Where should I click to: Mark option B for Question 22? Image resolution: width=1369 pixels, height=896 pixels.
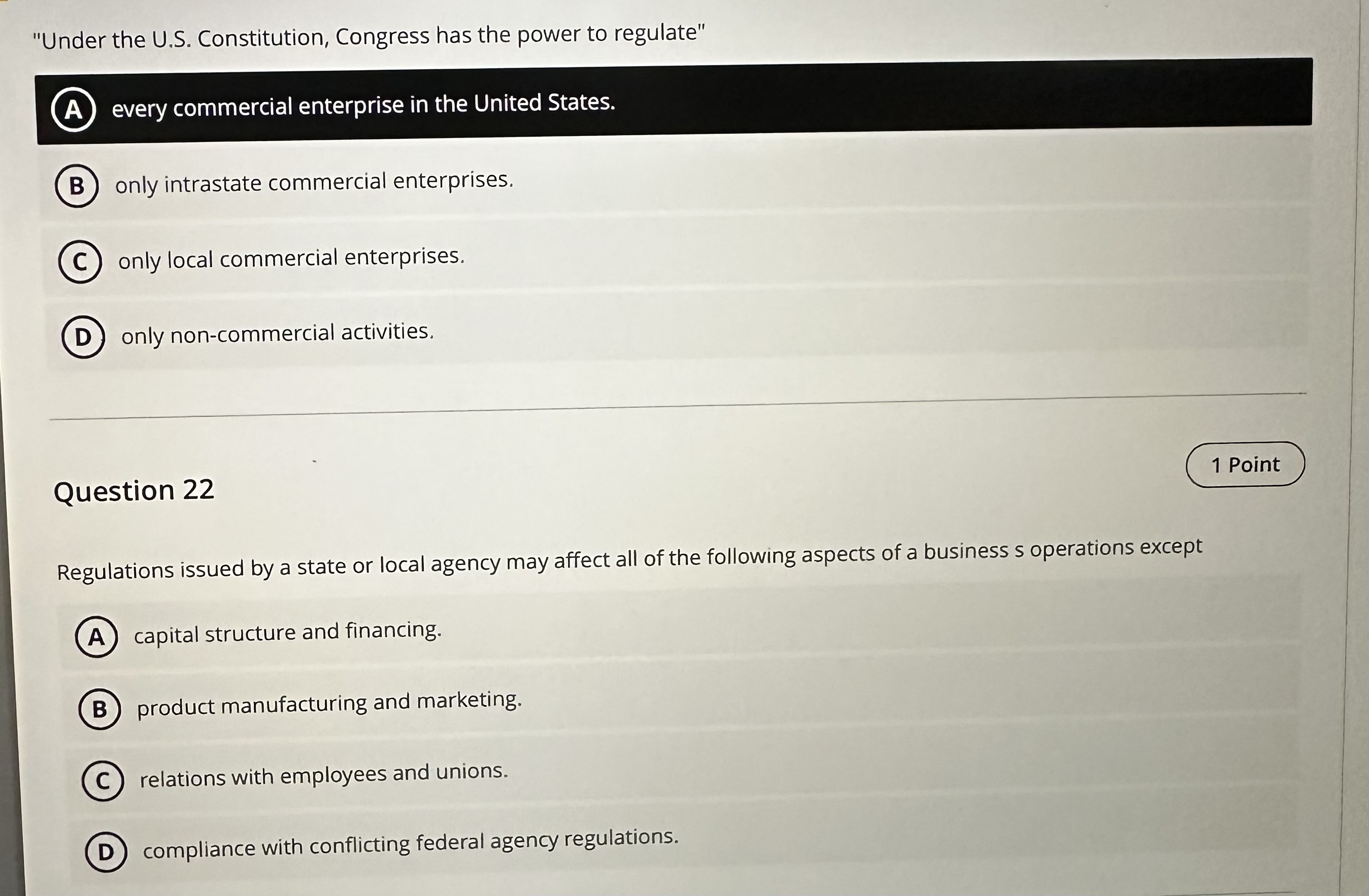99,709
